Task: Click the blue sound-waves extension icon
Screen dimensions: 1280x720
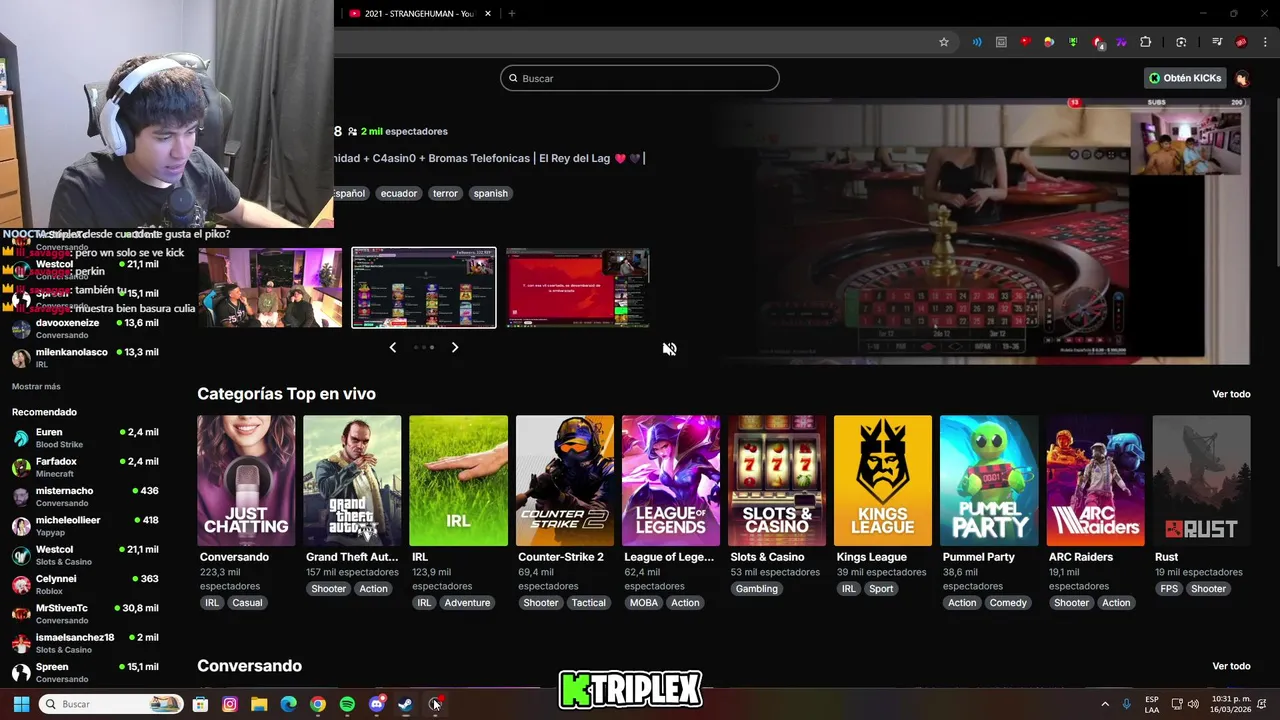Action: pyautogui.click(x=977, y=42)
